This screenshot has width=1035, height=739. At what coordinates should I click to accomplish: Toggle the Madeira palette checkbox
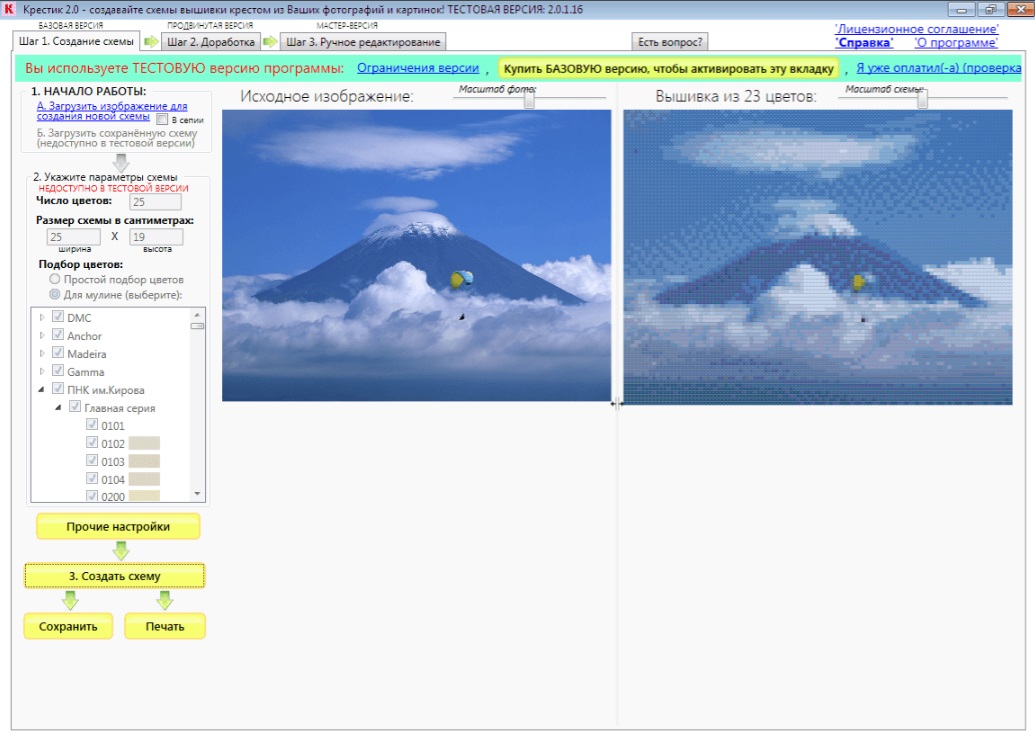[58, 354]
